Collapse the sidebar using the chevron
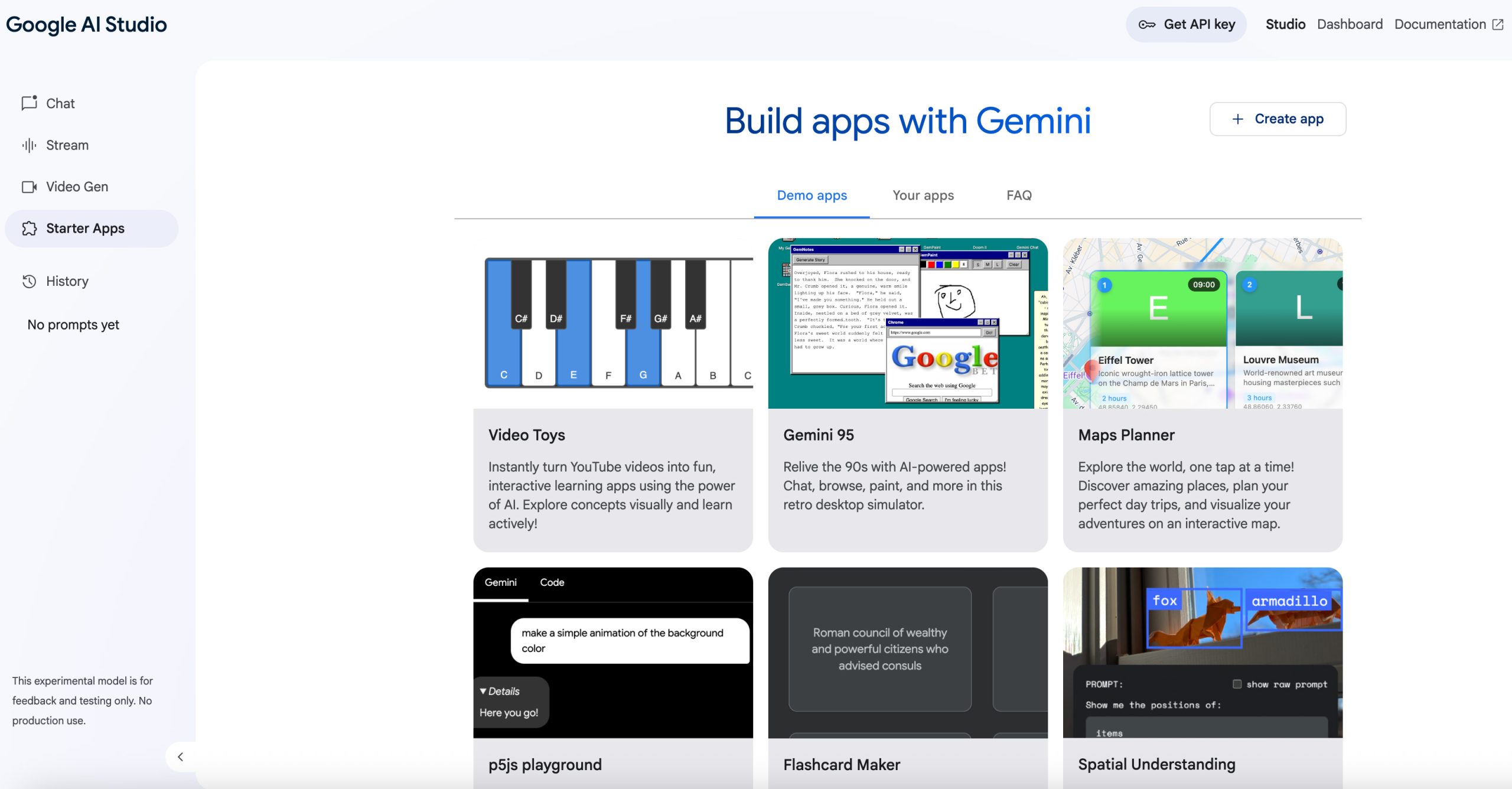Image resolution: width=1512 pixels, height=789 pixels. [181, 757]
